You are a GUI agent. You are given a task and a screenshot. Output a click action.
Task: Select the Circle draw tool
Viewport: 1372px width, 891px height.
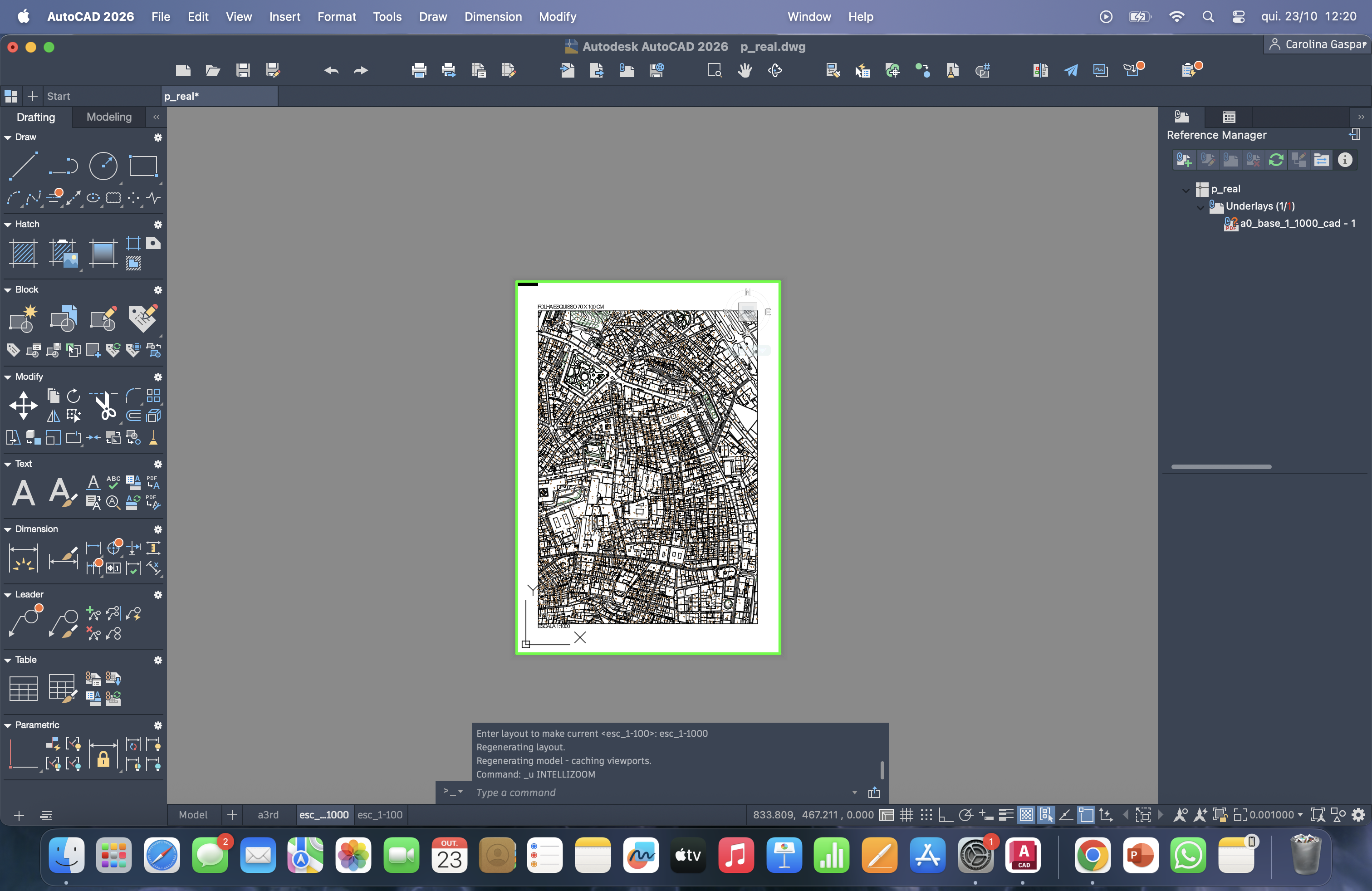[x=103, y=166]
